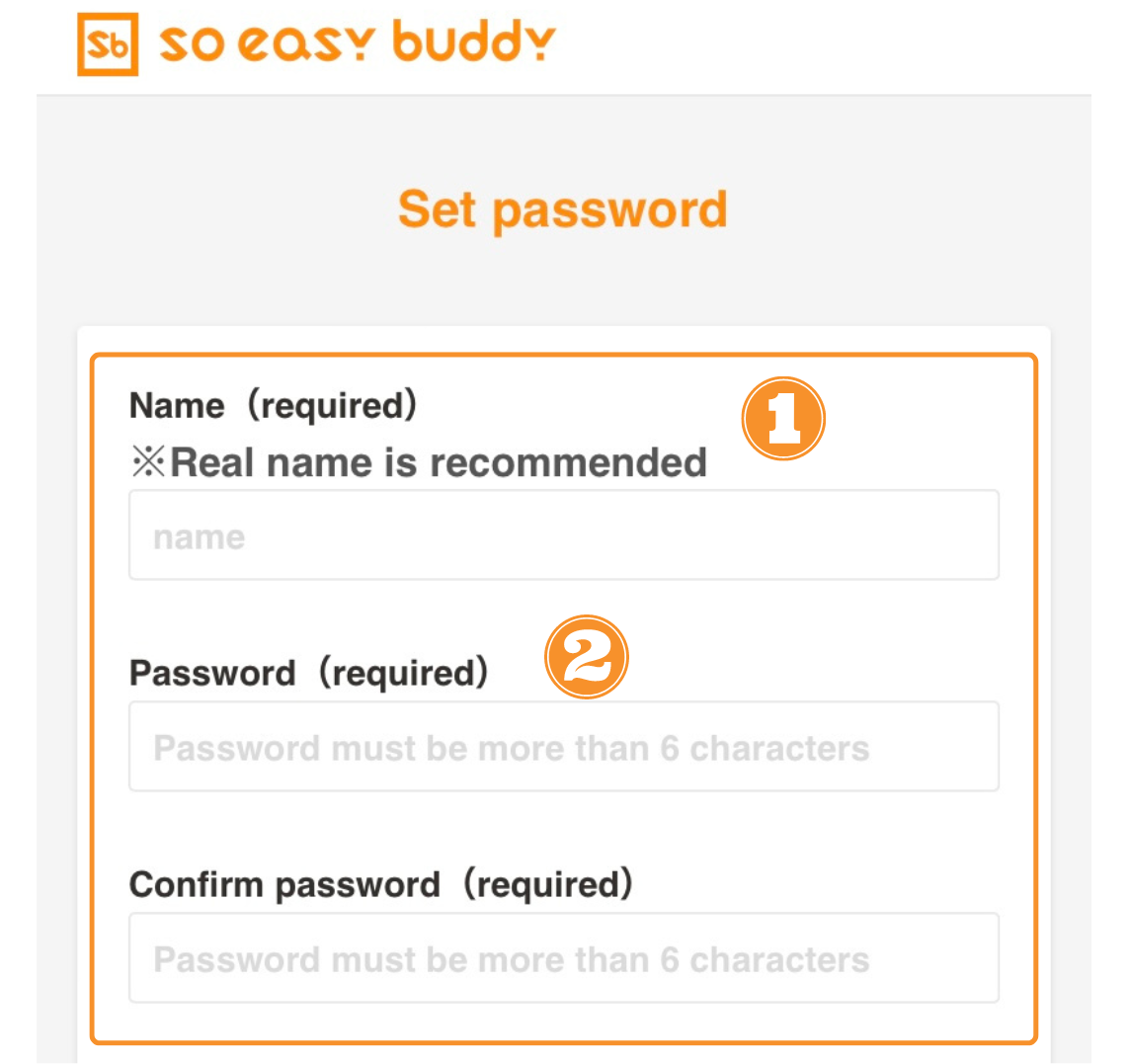Select the orange number 1 badge
Image resolution: width=1129 pixels, height=1064 pixels.
pyautogui.click(x=783, y=419)
